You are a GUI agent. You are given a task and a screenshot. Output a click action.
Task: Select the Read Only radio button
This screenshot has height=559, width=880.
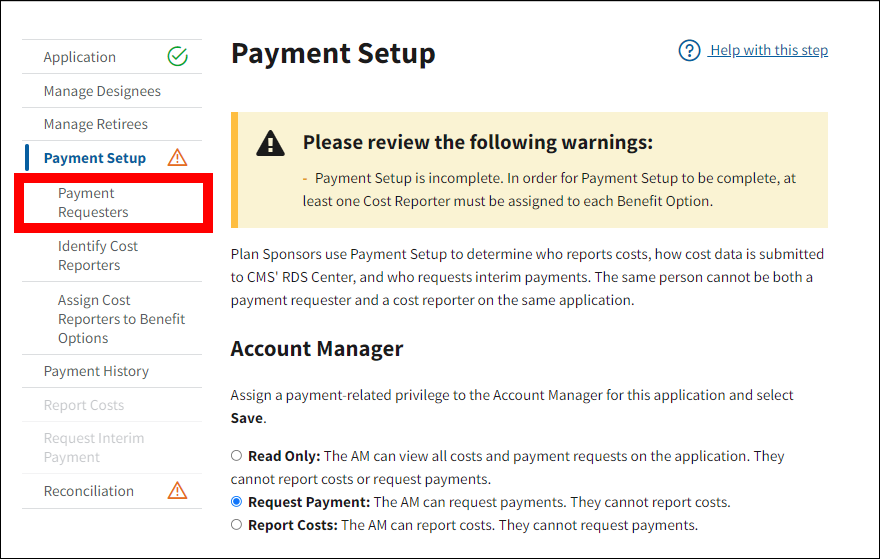[x=237, y=456]
